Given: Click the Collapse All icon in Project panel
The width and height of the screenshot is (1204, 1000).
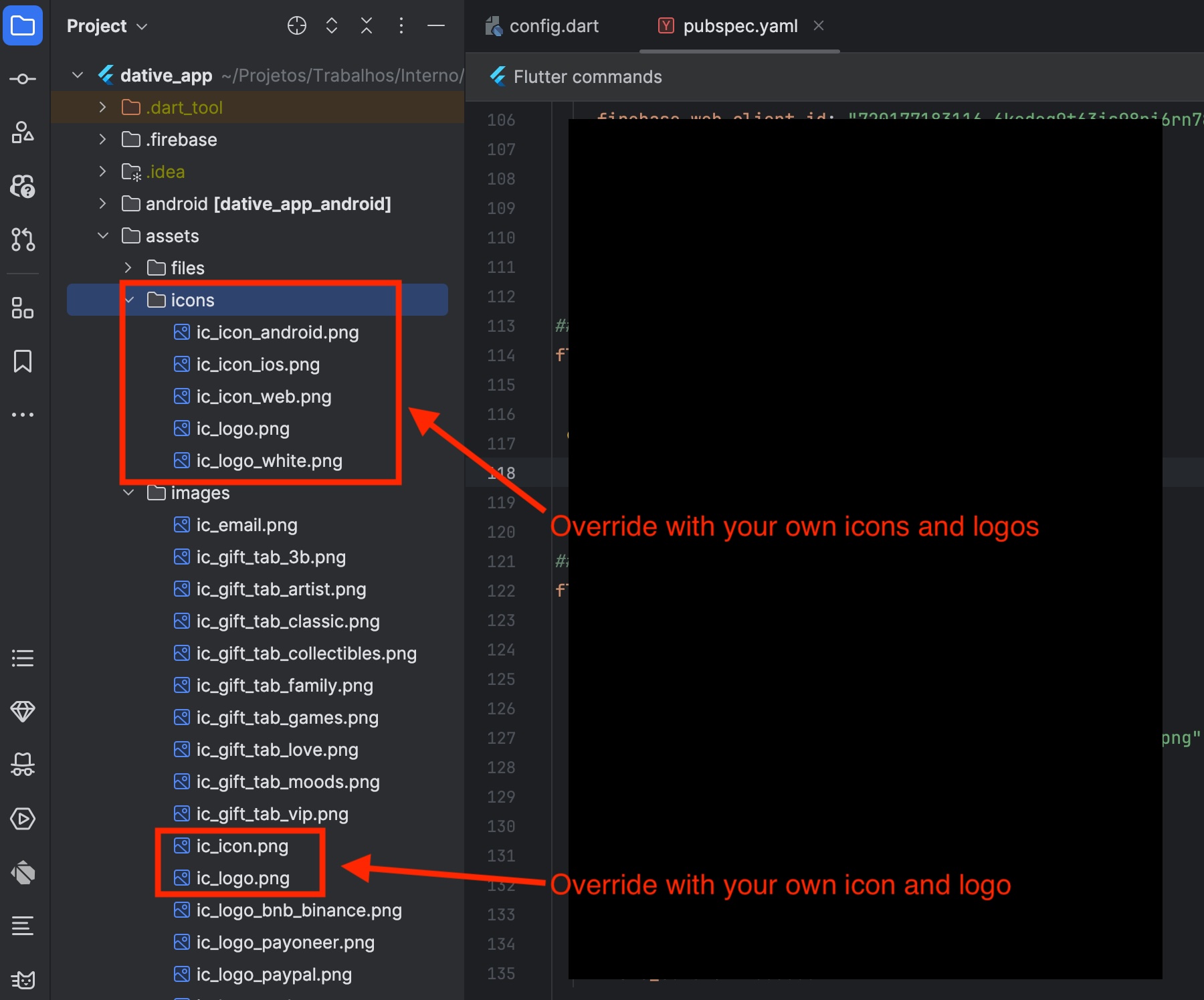Looking at the screenshot, I should (367, 26).
